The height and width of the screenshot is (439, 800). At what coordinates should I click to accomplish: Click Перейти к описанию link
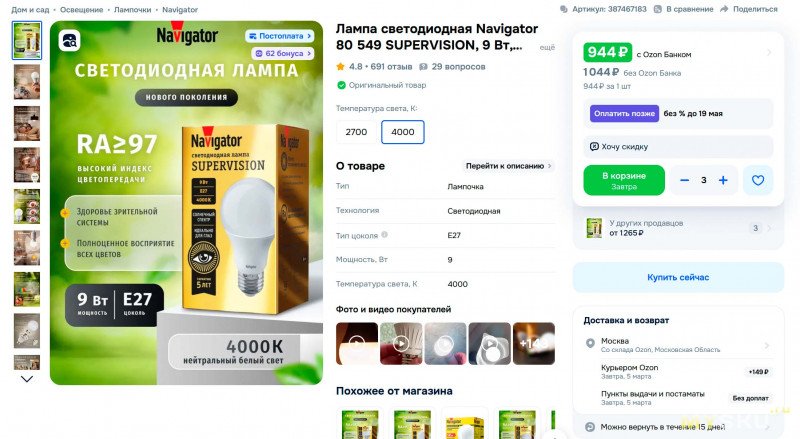point(508,166)
